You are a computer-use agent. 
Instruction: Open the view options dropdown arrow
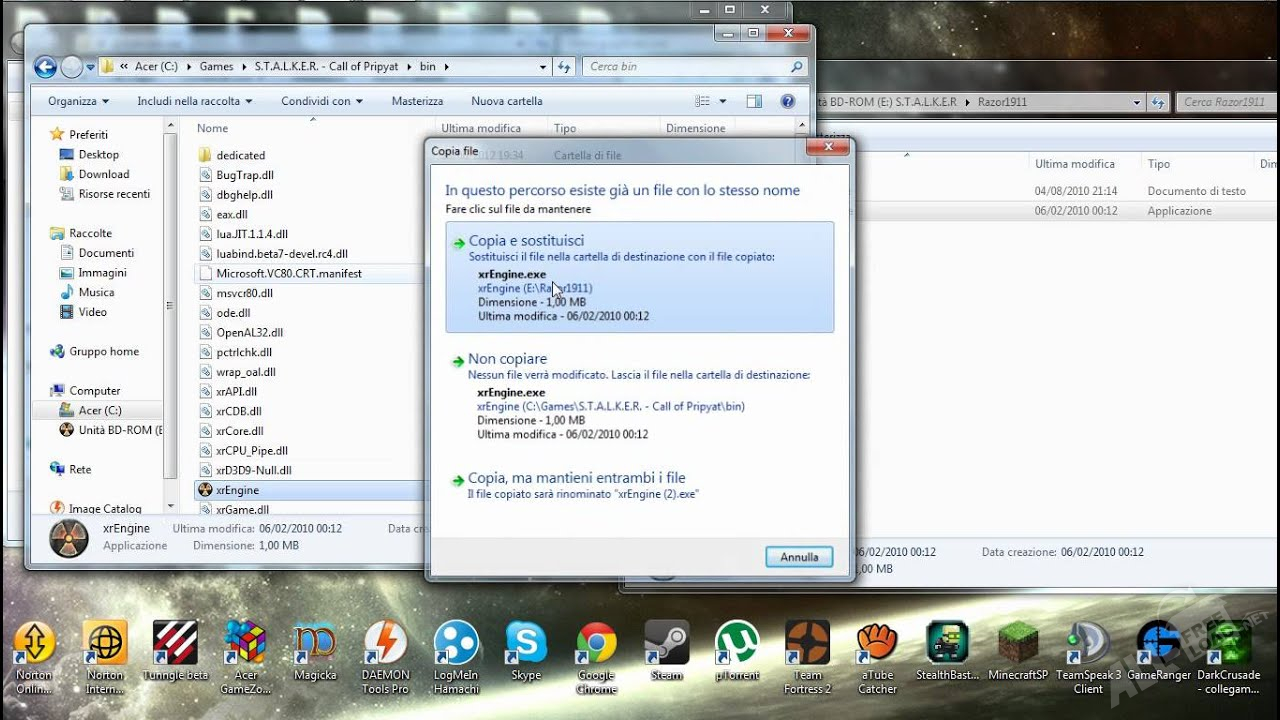click(x=723, y=101)
